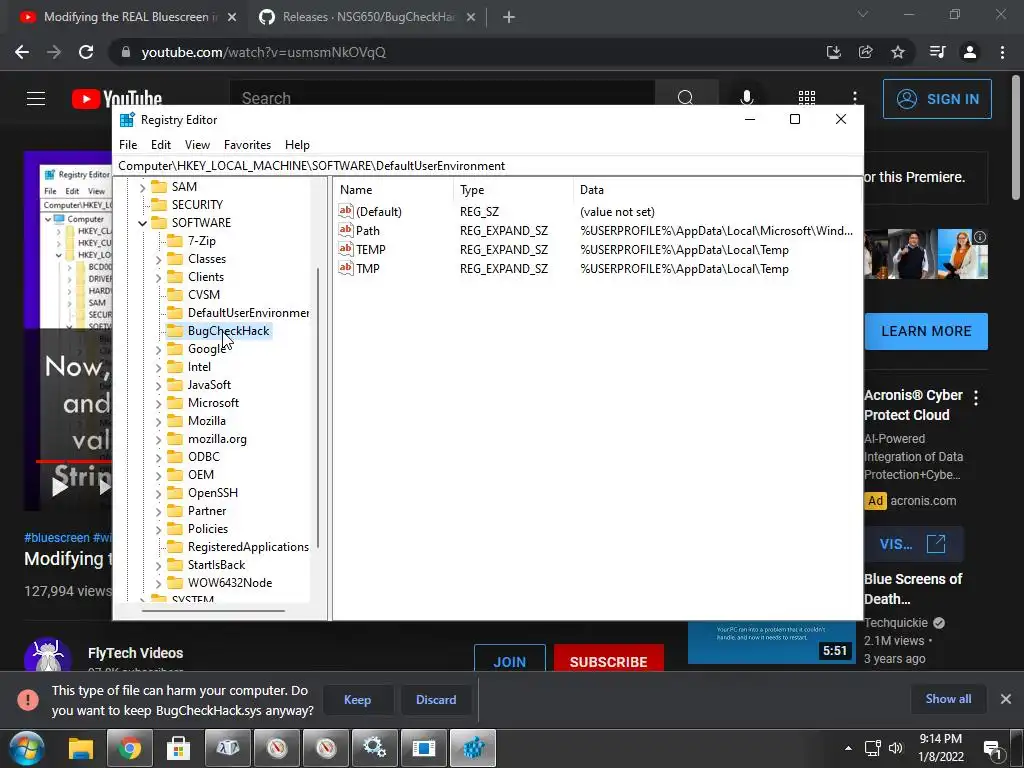Open Chrome three-dot menu
Image resolution: width=1024 pixels, height=768 pixels.
1002,52
